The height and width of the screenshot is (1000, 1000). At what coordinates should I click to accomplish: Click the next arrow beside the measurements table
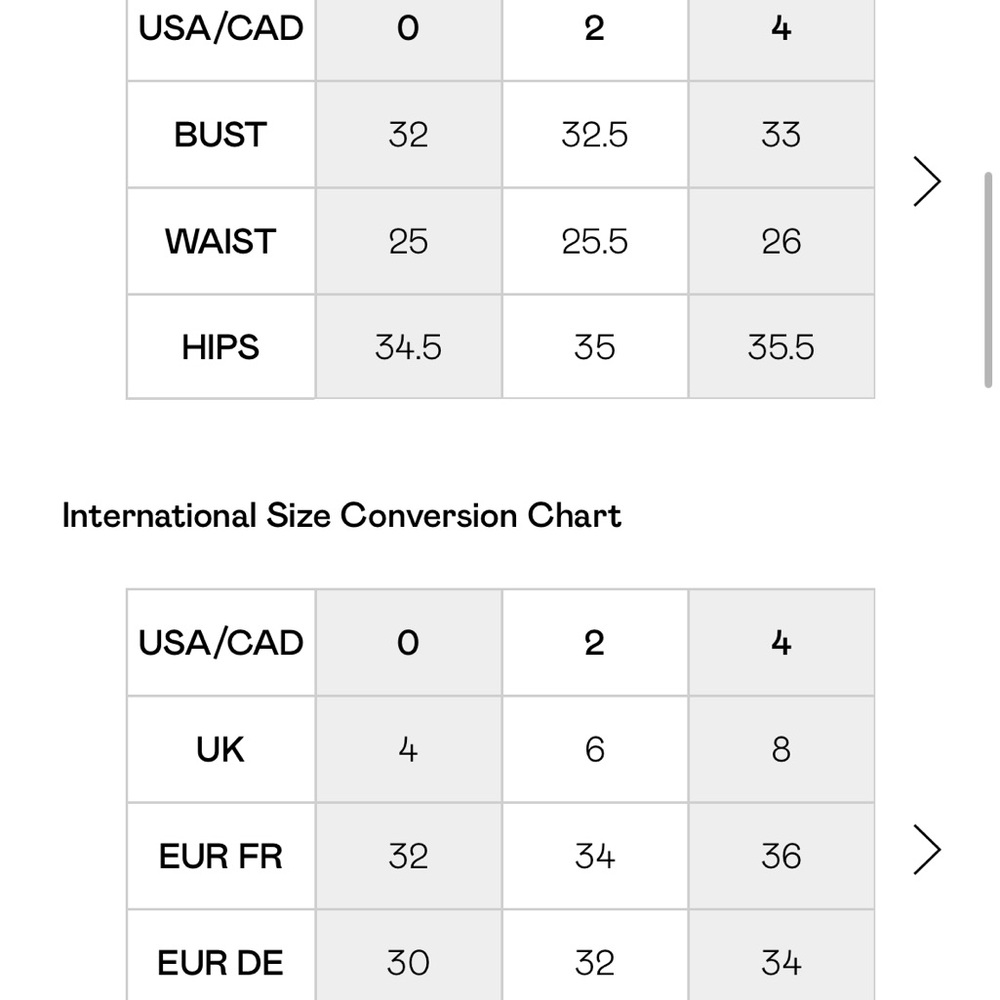(x=927, y=182)
